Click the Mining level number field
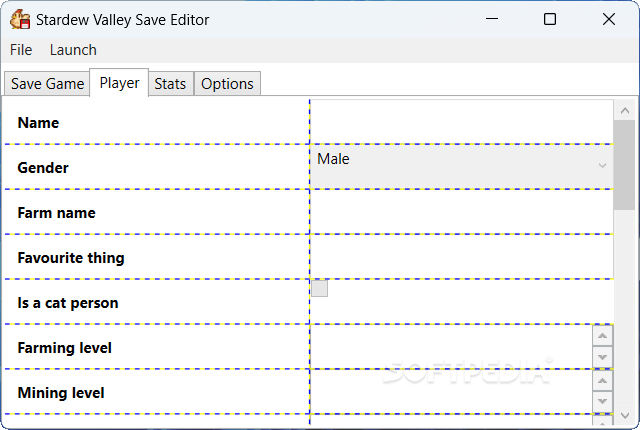 click(x=451, y=392)
